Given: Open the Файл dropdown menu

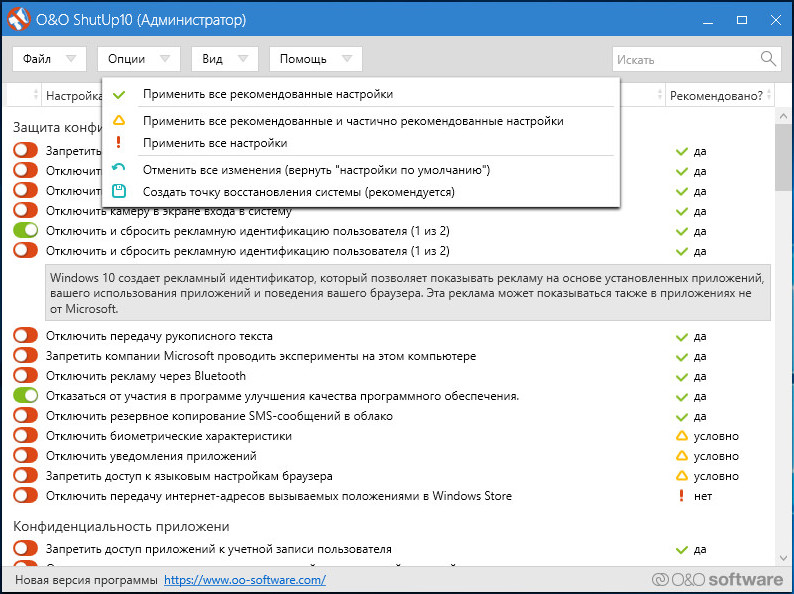Looking at the screenshot, I should (x=49, y=59).
